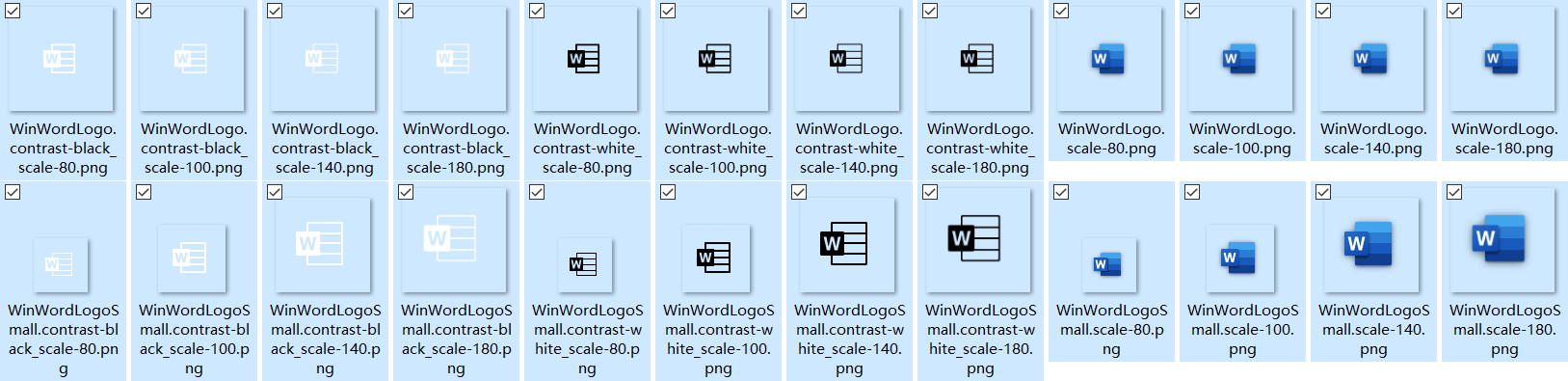Select WinWordLogoSmall.contrast-black_scale-80.png thumbnail icon
Image resolution: width=1568 pixels, height=381 pixels.
(x=60, y=264)
